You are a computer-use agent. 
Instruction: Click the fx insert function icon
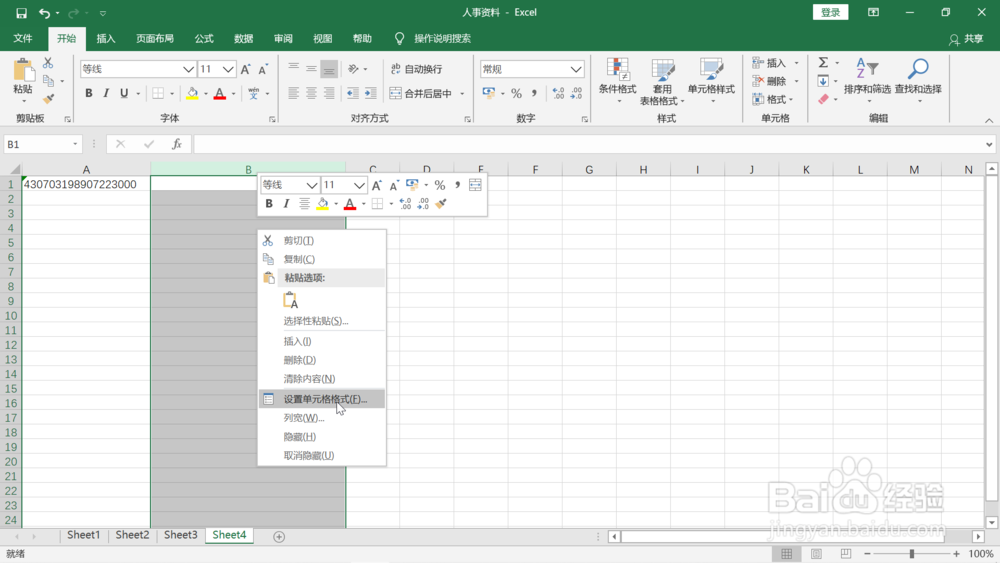(177, 144)
